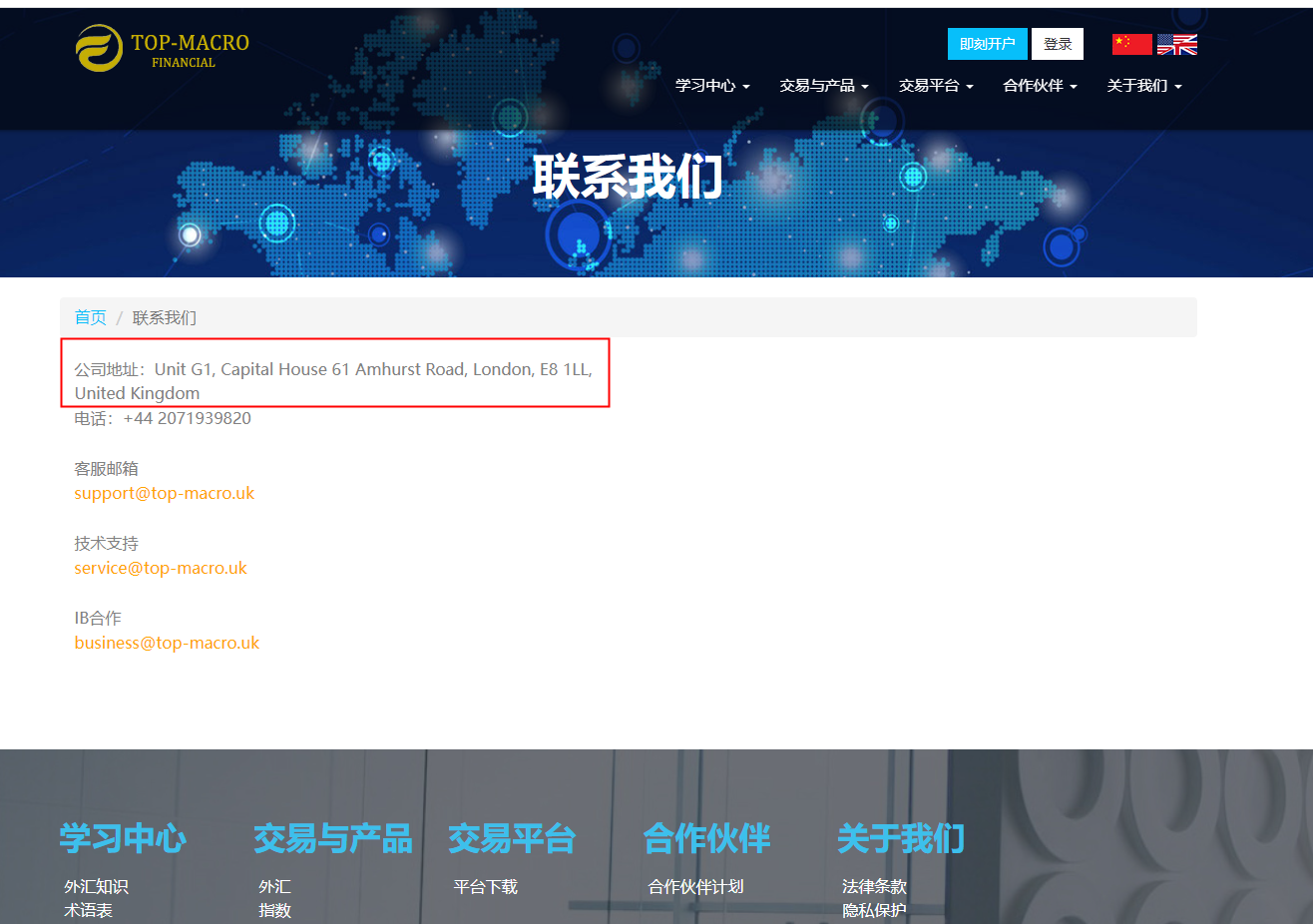Open the 交易平台 navigation dropdown
This screenshot has height=924, width=1313.
tap(936, 86)
